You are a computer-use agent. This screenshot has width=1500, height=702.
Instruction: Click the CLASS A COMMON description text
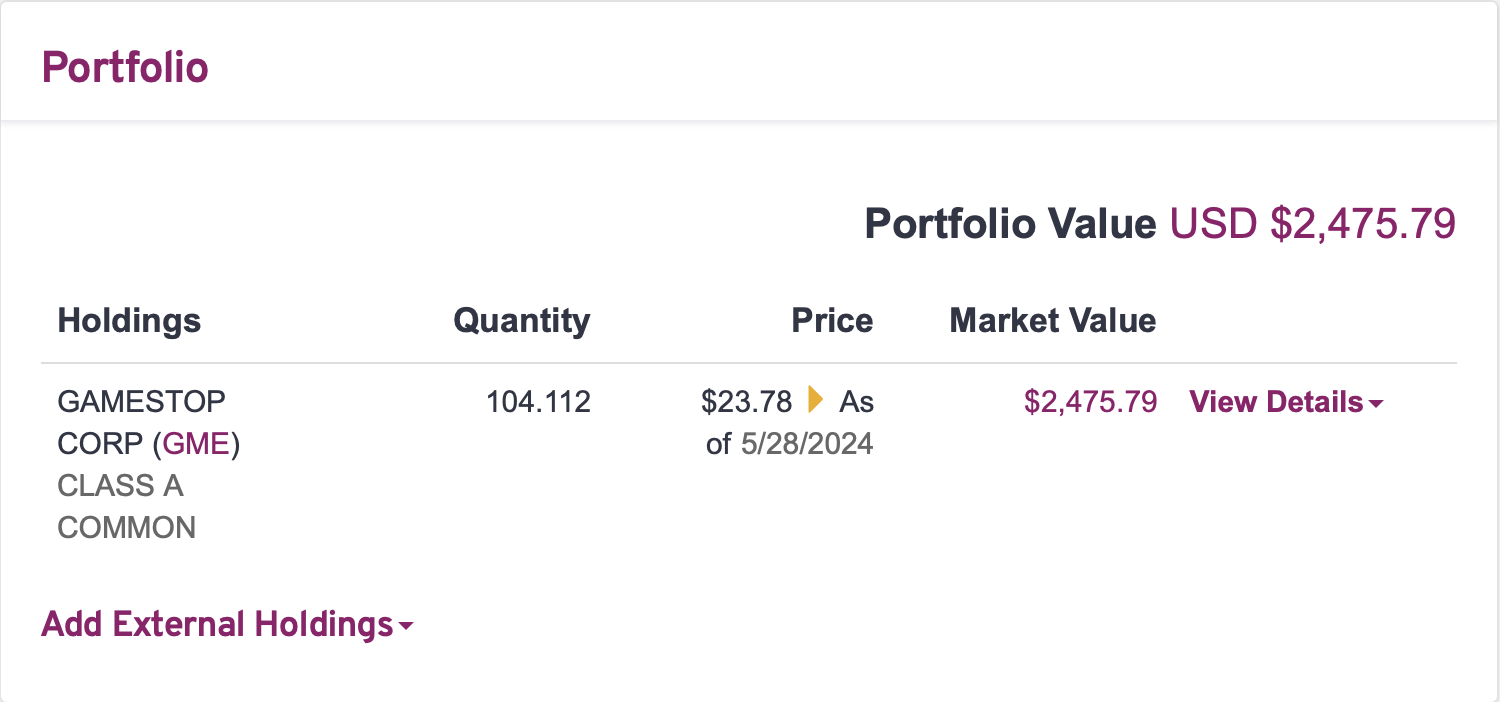click(126, 506)
